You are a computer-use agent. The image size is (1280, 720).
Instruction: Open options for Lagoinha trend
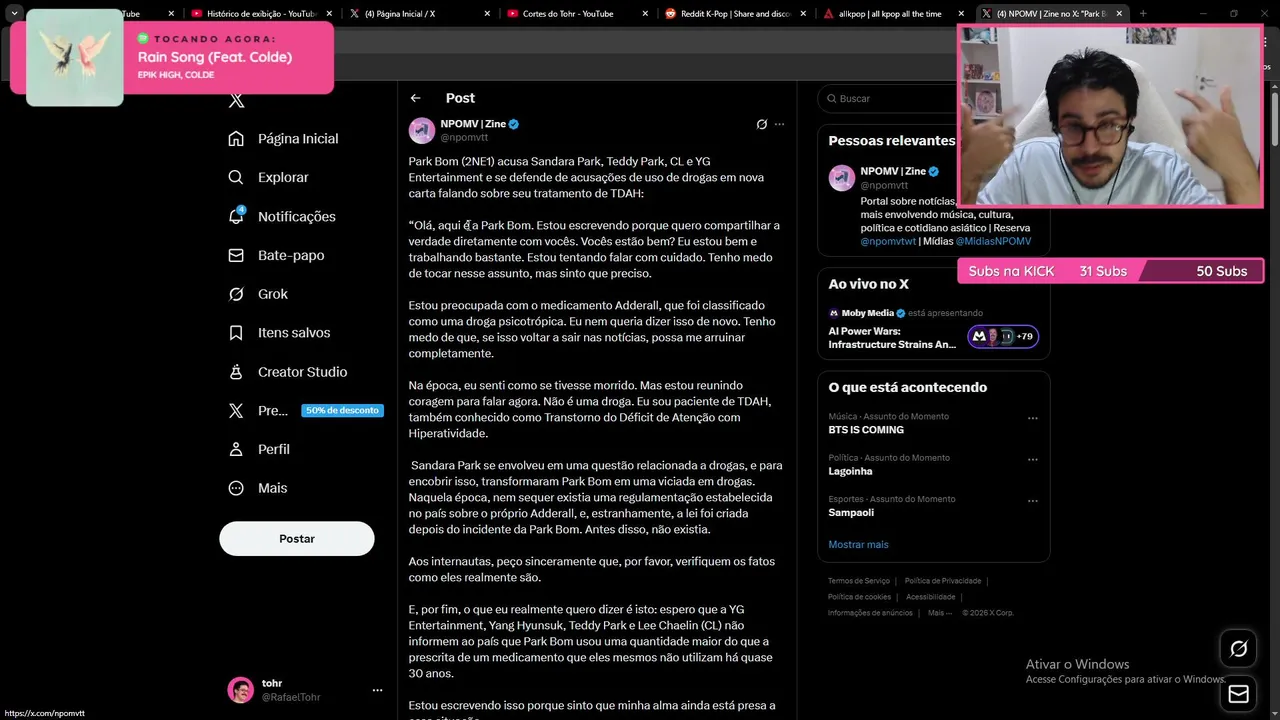(x=1033, y=460)
